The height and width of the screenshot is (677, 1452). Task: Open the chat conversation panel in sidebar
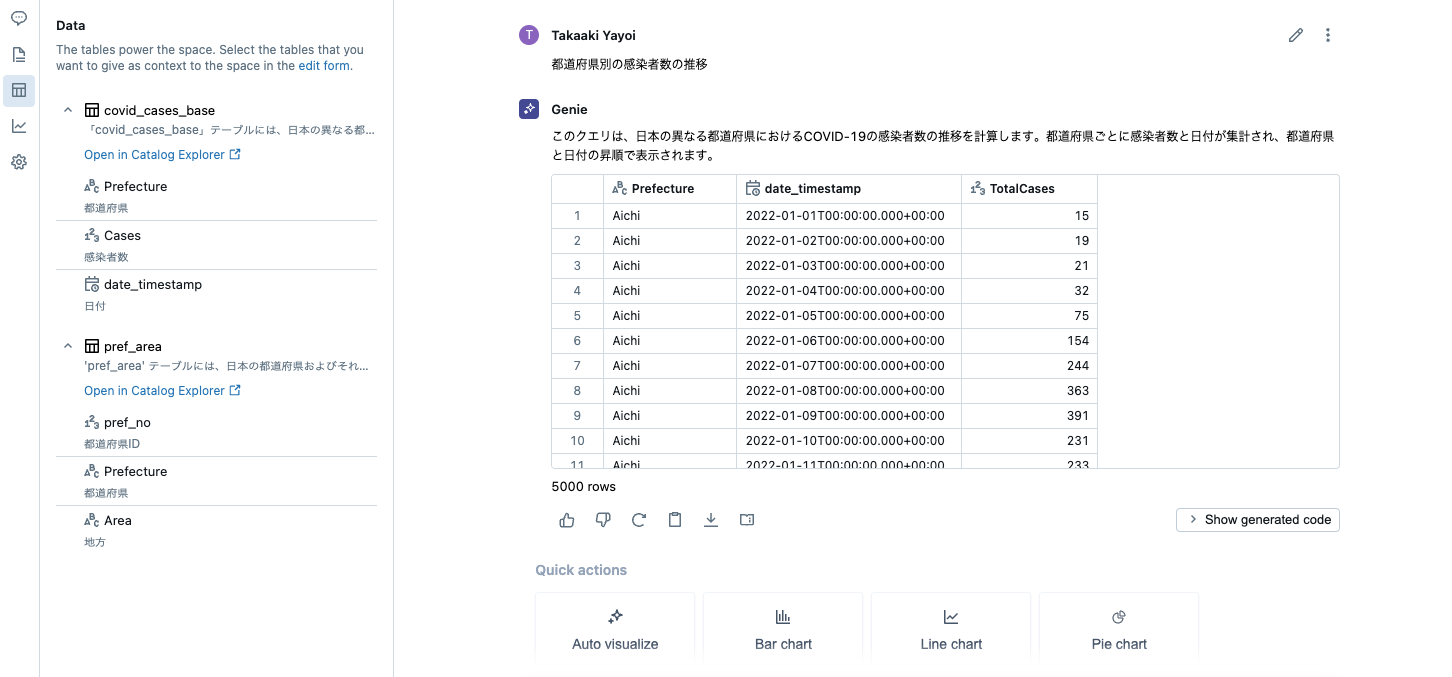coord(18,18)
